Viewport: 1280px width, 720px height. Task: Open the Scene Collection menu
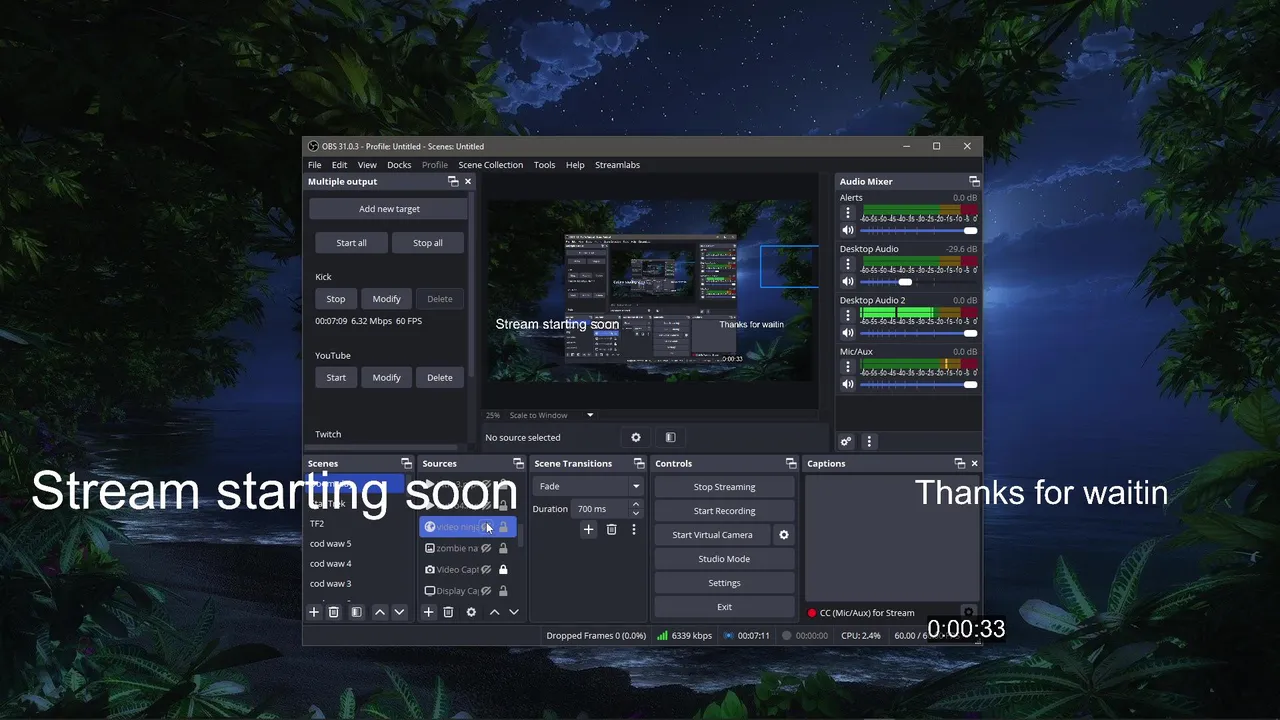pos(490,165)
